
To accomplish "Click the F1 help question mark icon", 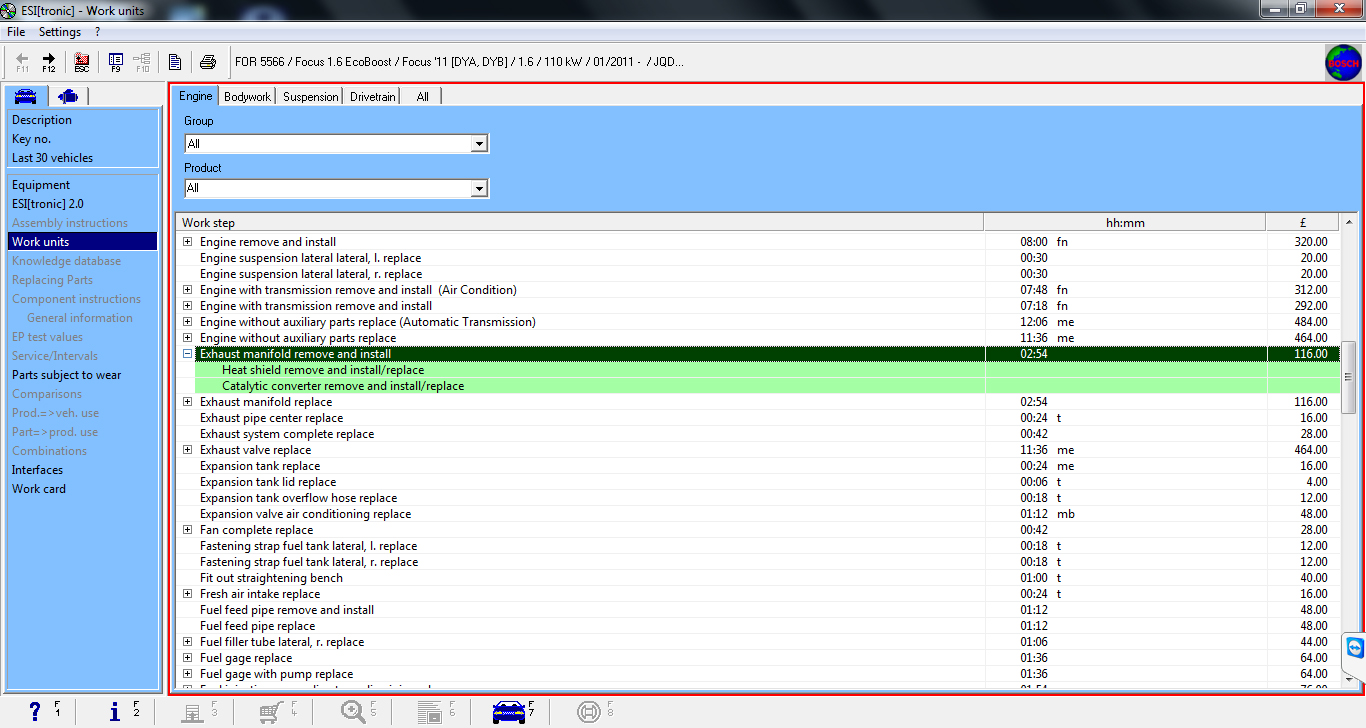I will point(36,711).
